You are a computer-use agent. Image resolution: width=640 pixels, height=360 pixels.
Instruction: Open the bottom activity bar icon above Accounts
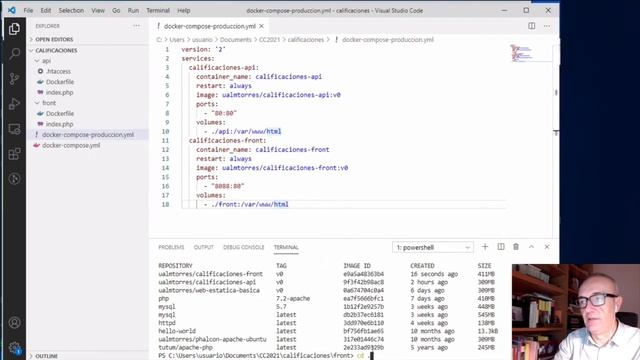coord(14,179)
